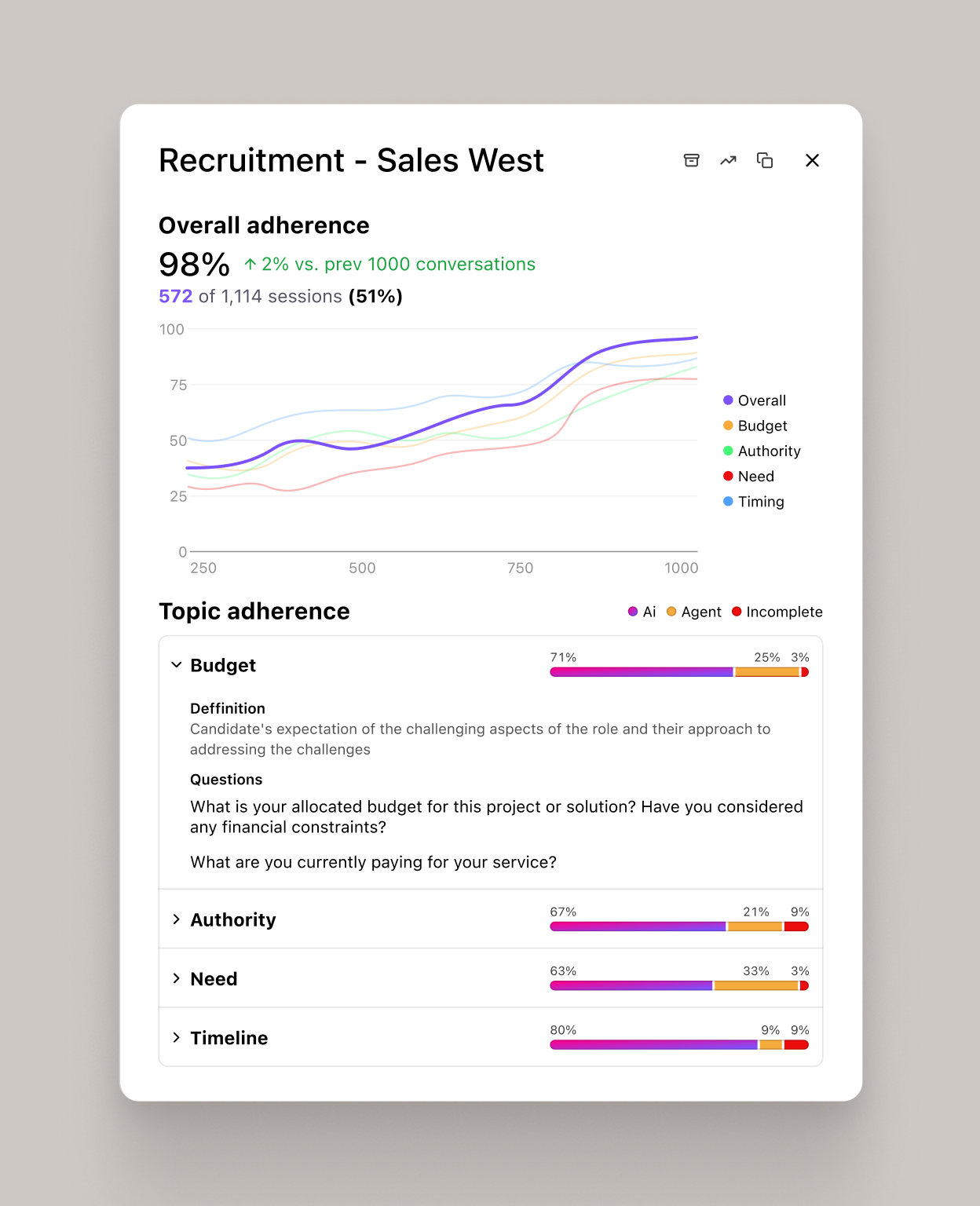
Task: Expand the Authority topic section
Action: point(177,919)
